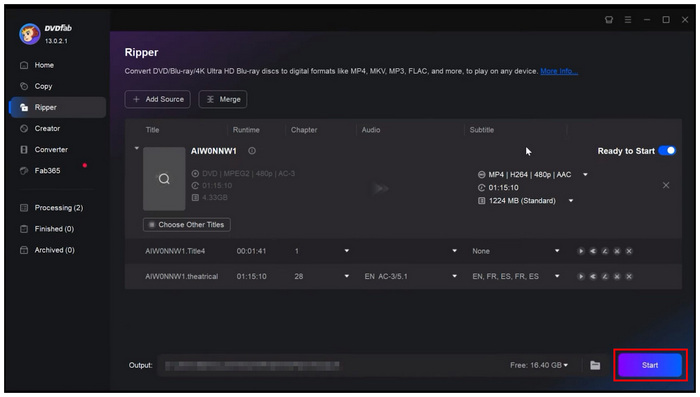700x397 pixels.
Task: Click the arrow-shaped icon beside Title4 play button
Action: coord(593,251)
